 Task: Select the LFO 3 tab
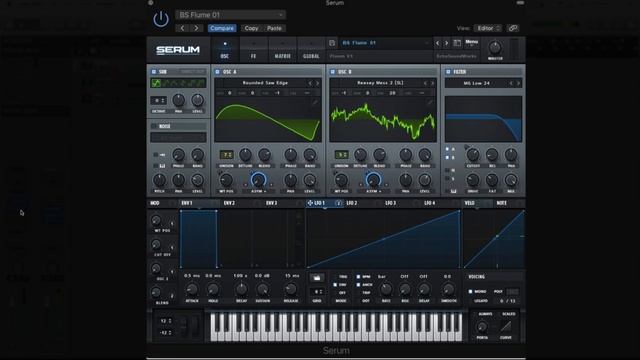[x=391, y=203]
